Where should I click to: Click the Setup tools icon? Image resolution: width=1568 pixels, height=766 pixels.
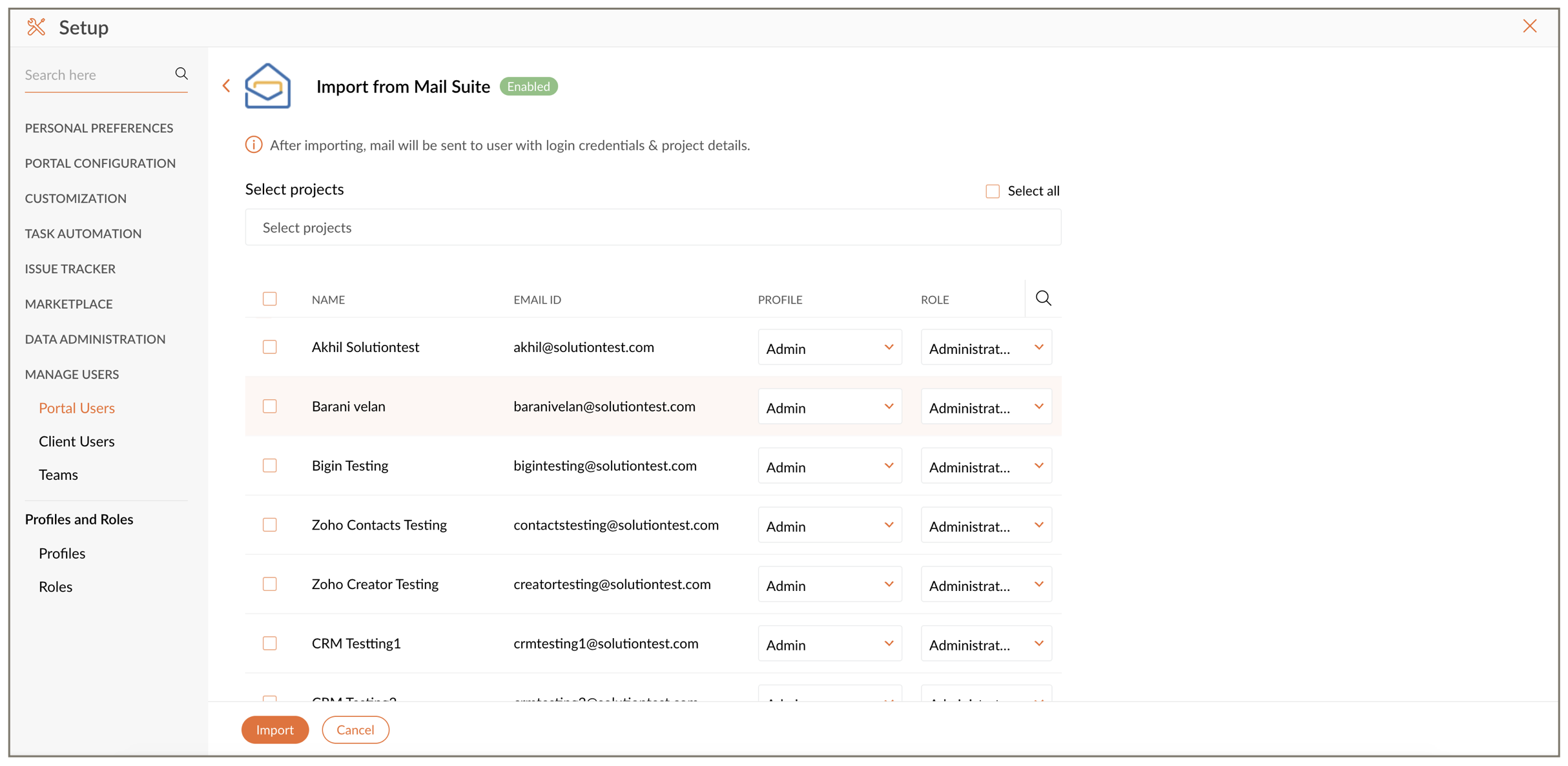pyautogui.click(x=36, y=27)
